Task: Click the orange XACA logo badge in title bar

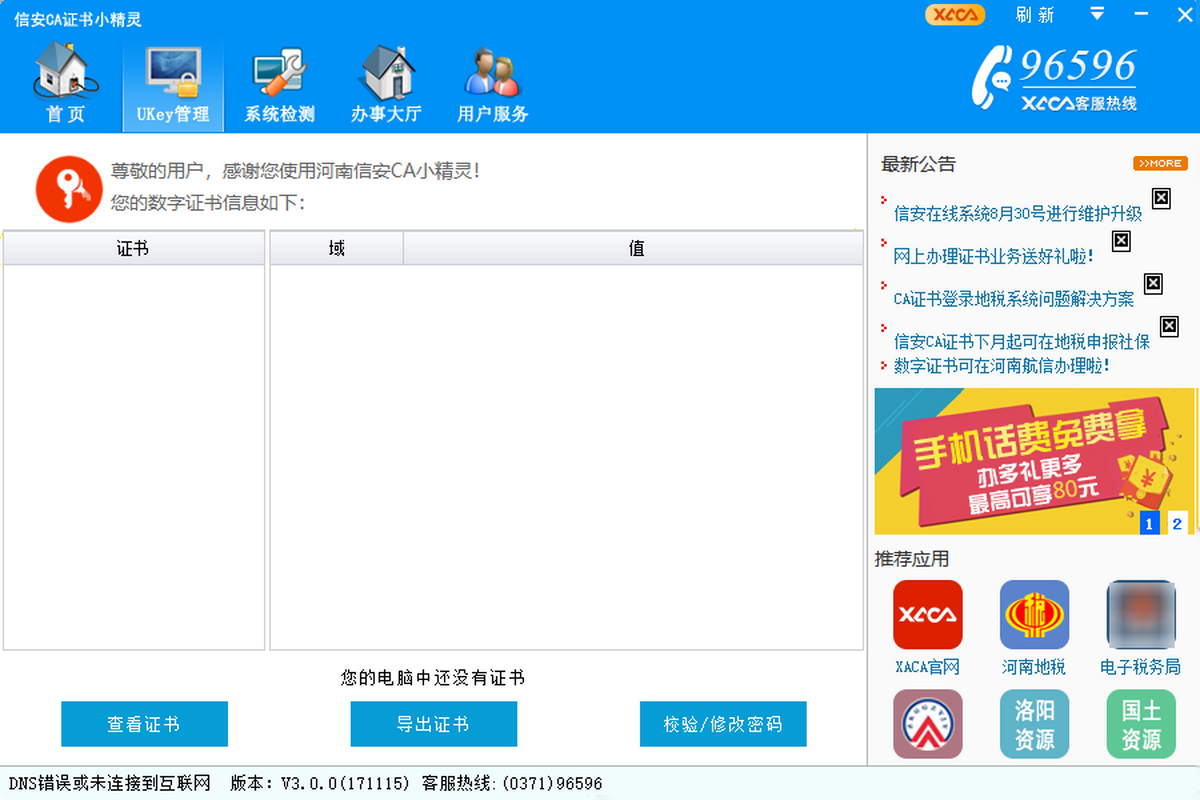Action: click(x=955, y=14)
